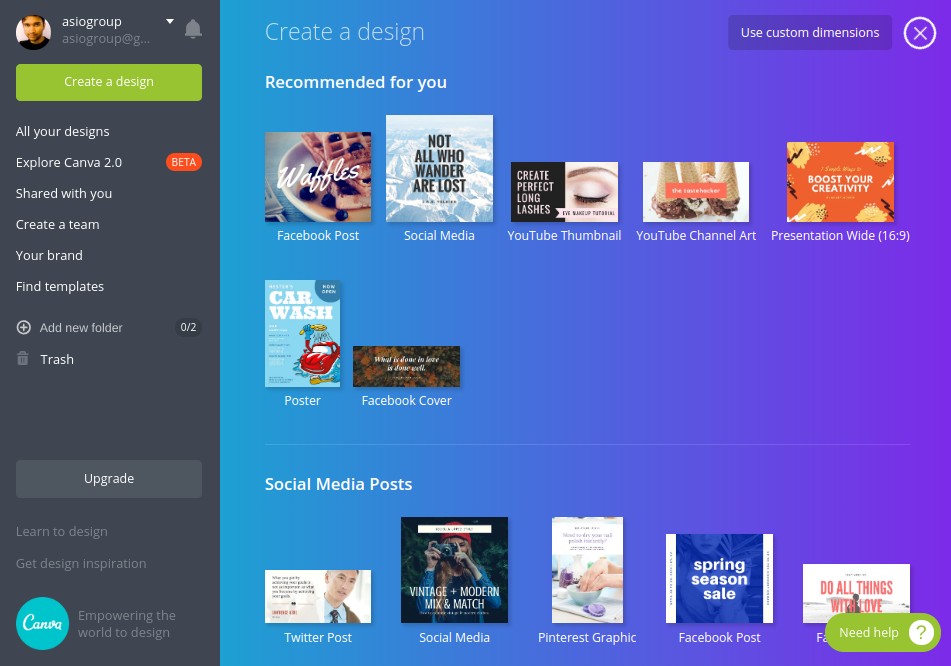Open Explore Canva 2.0
The width and height of the screenshot is (951, 666).
pyautogui.click(x=69, y=163)
